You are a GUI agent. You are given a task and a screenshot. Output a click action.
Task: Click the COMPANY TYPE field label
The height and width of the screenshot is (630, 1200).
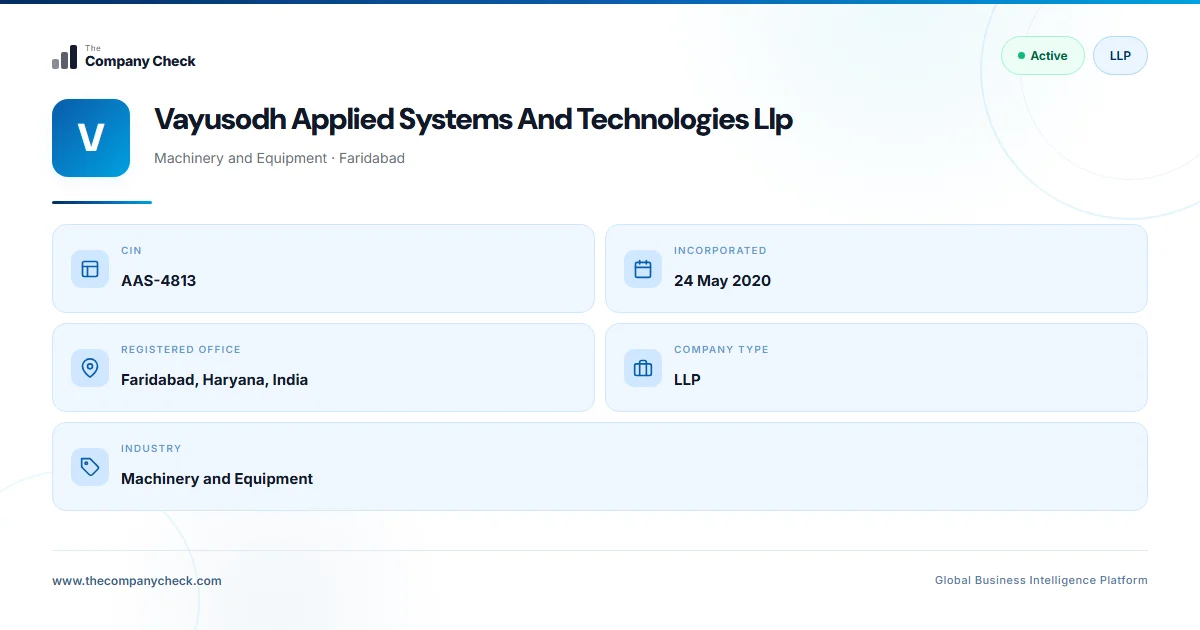[721, 350]
